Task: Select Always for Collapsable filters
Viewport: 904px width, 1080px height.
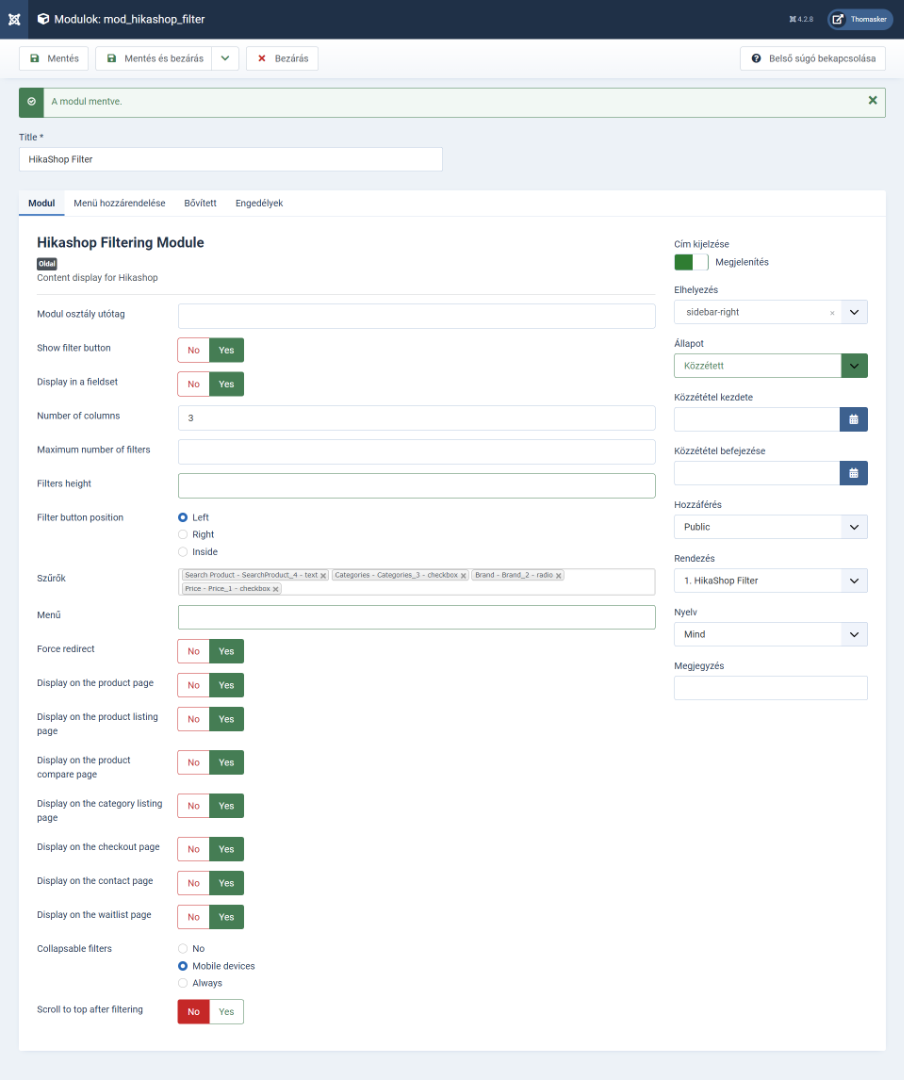Action: coord(183,983)
